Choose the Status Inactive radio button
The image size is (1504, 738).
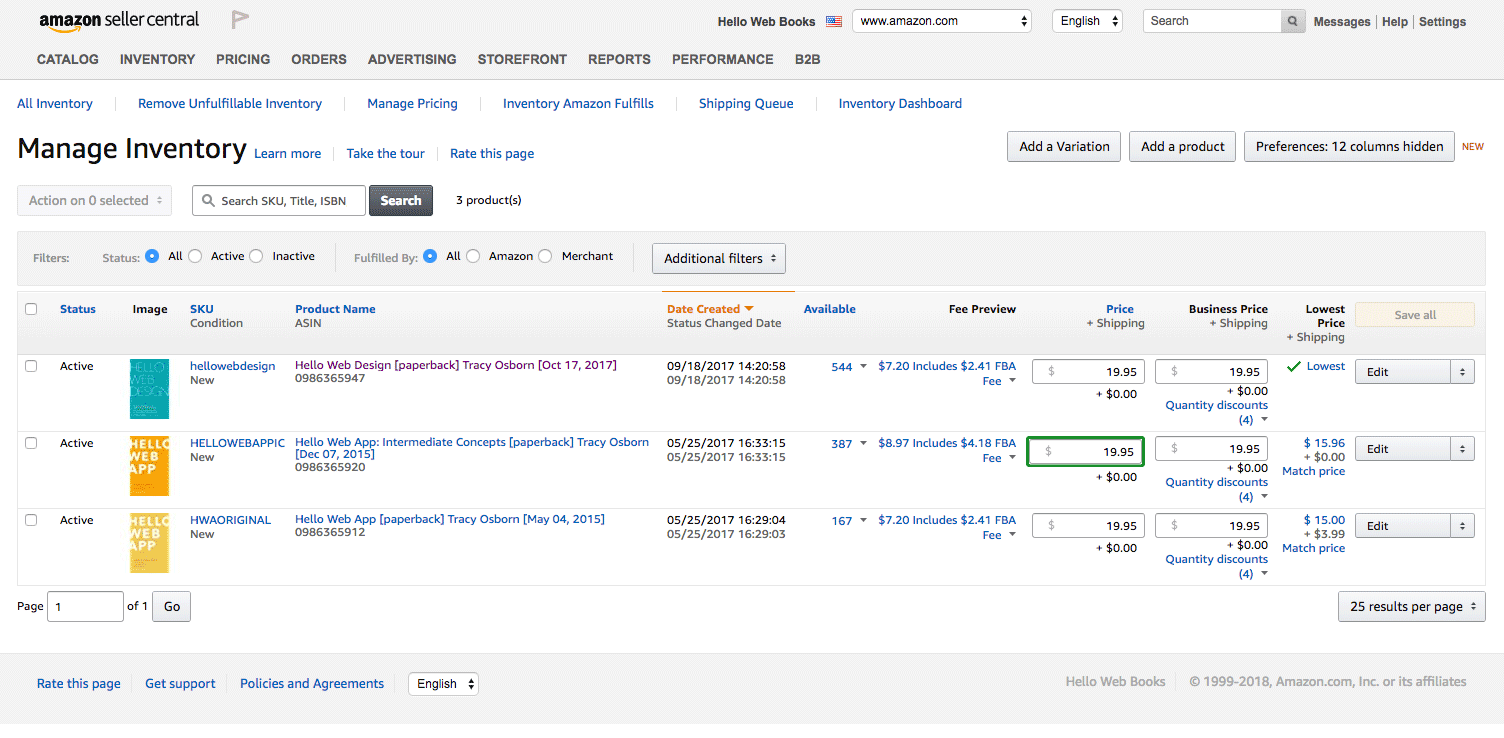click(x=256, y=256)
